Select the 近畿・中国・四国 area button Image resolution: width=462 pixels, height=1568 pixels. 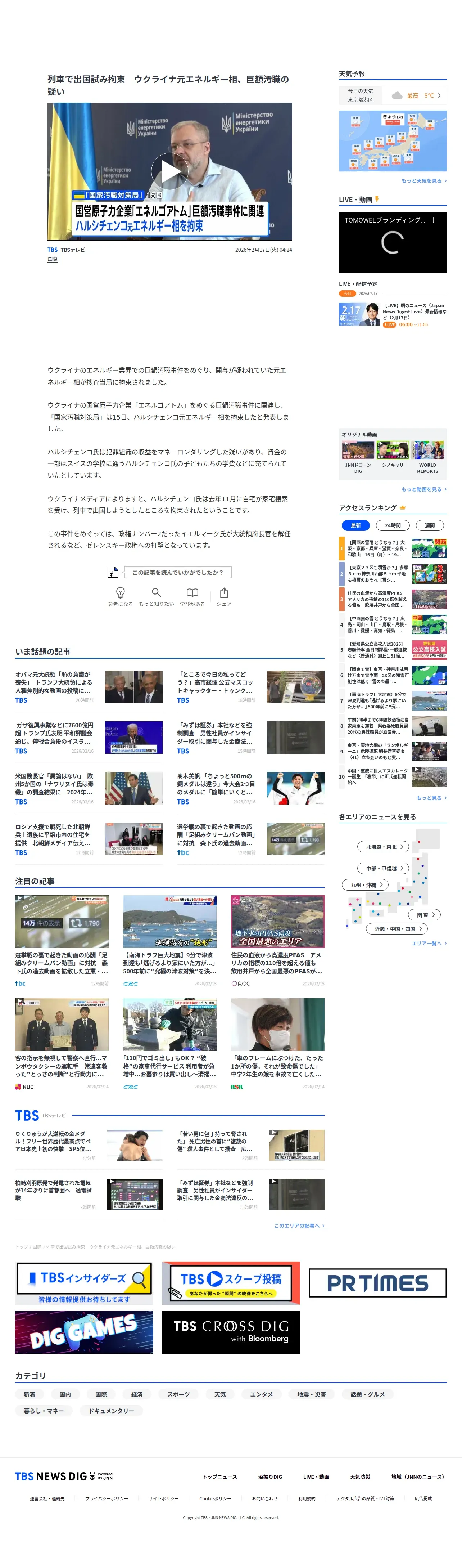tap(398, 929)
